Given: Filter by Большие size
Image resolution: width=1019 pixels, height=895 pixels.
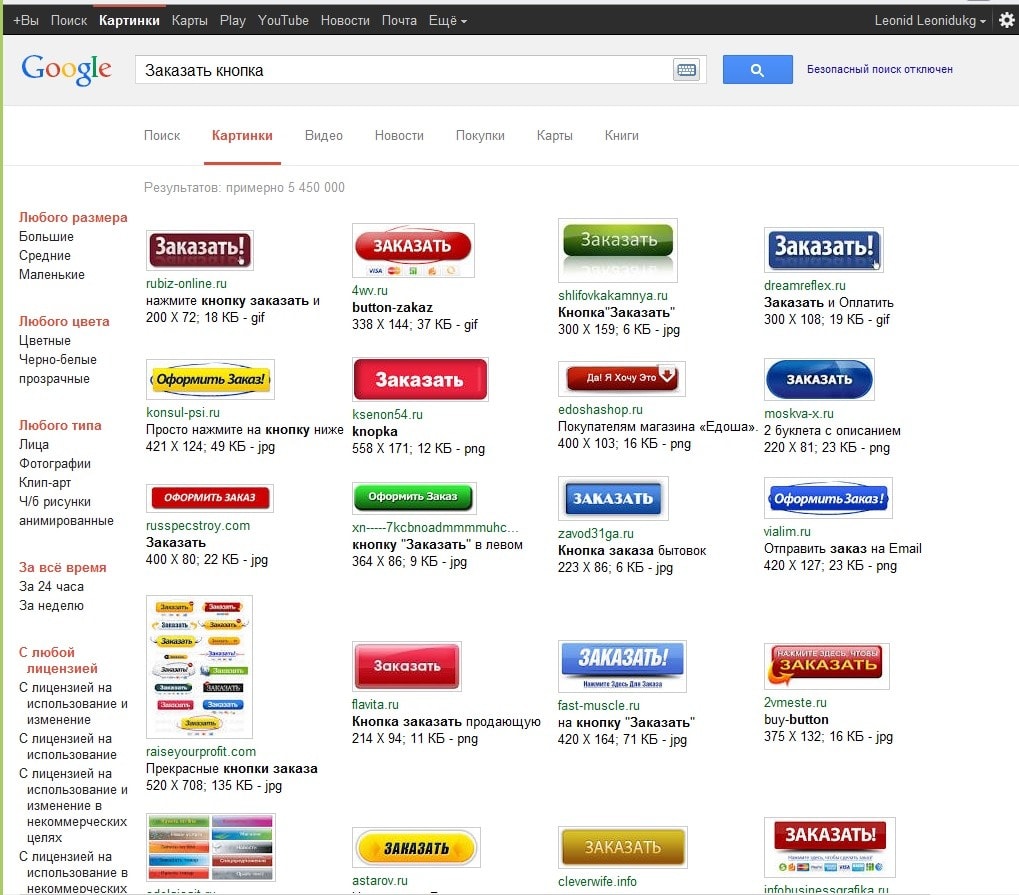Looking at the screenshot, I should pyautogui.click(x=46, y=237).
